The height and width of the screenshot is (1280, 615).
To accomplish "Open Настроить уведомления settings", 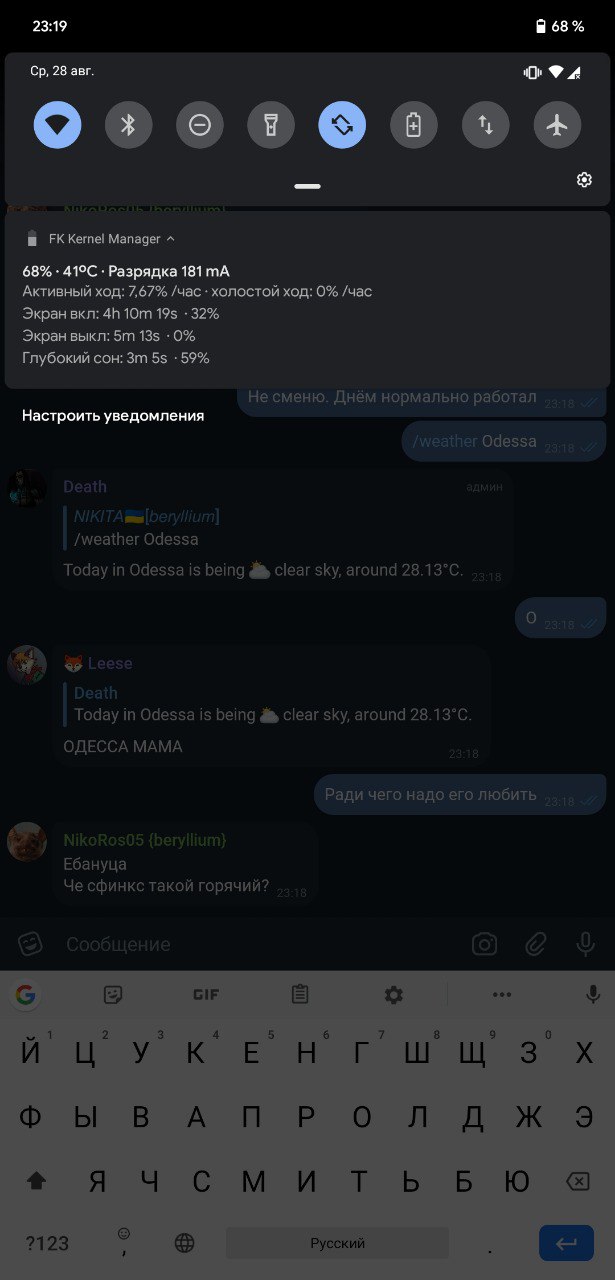I will click(113, 415).
